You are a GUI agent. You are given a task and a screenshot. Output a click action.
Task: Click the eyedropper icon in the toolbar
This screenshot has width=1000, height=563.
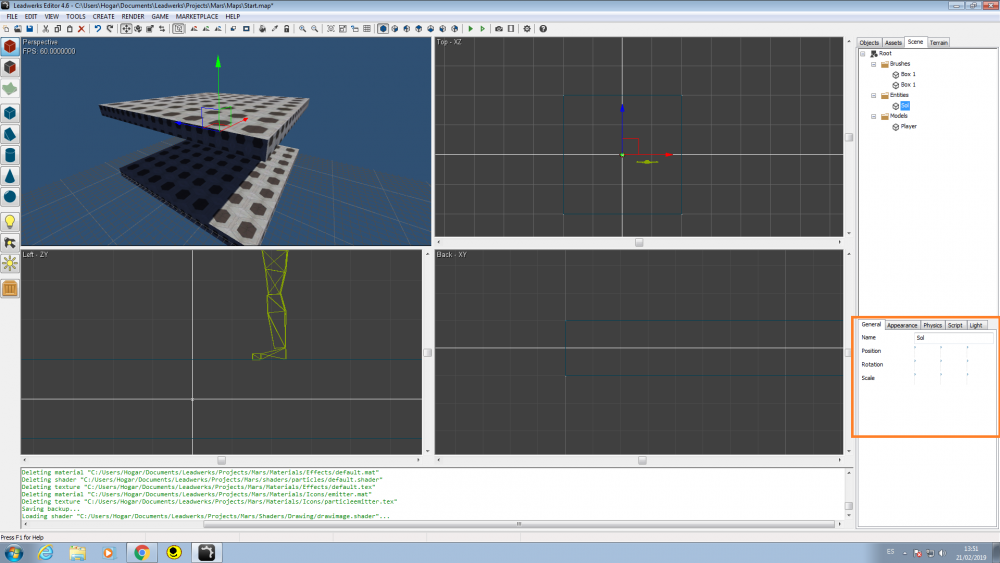pos(275,29)
